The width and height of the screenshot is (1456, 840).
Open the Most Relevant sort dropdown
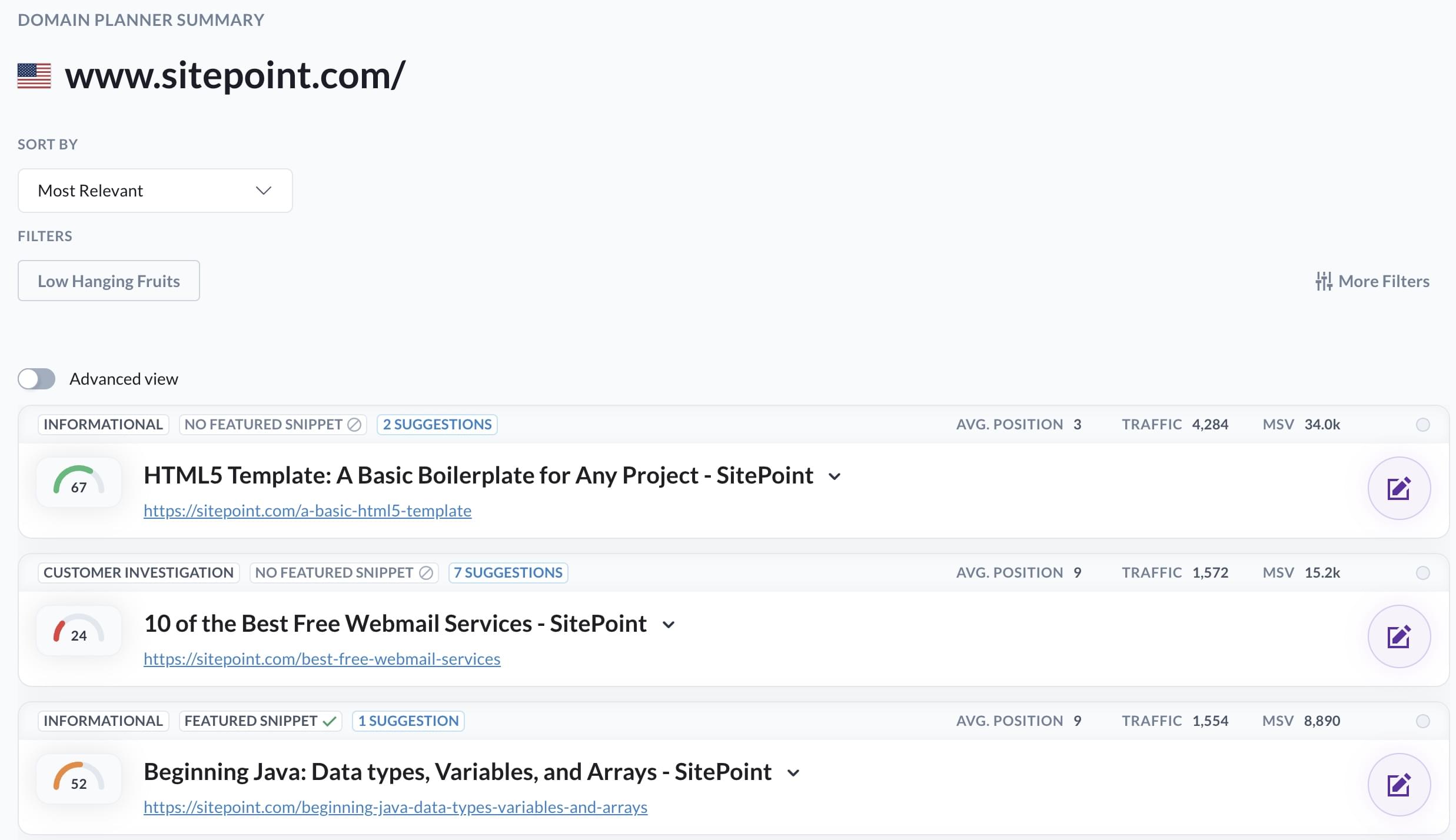click(155, 191)
